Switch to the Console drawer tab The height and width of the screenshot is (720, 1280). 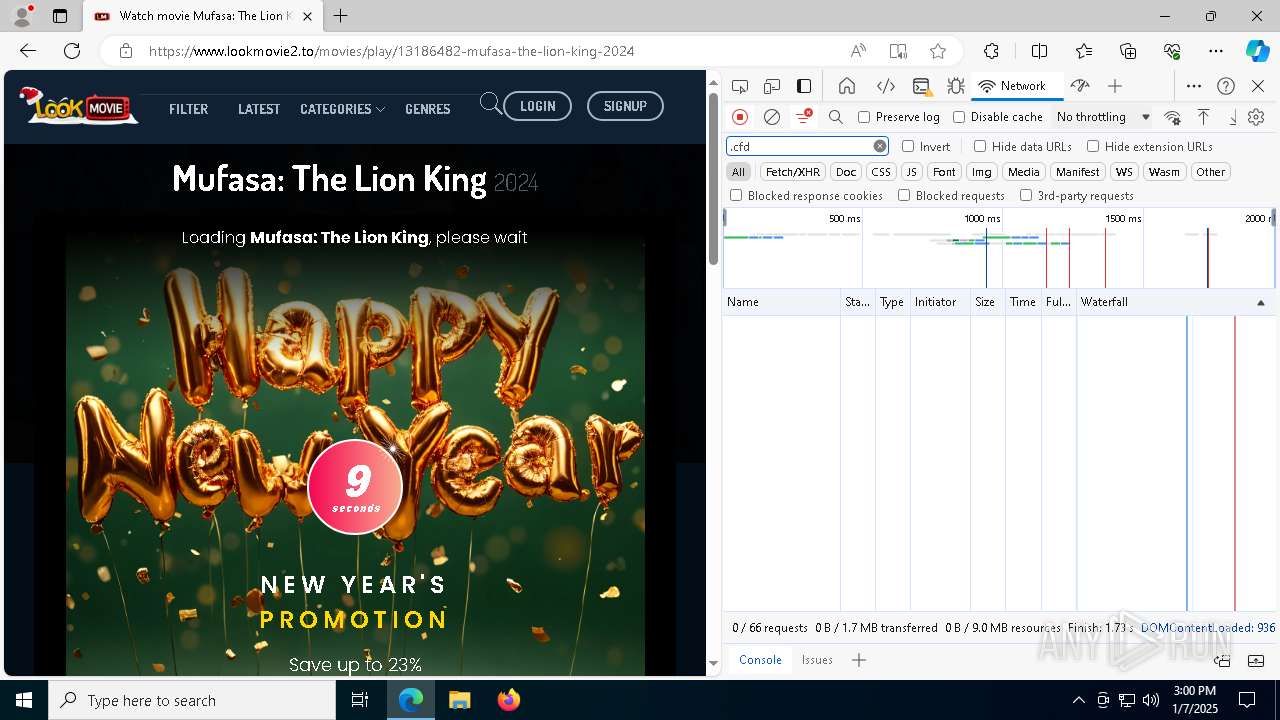click(760, 660)
